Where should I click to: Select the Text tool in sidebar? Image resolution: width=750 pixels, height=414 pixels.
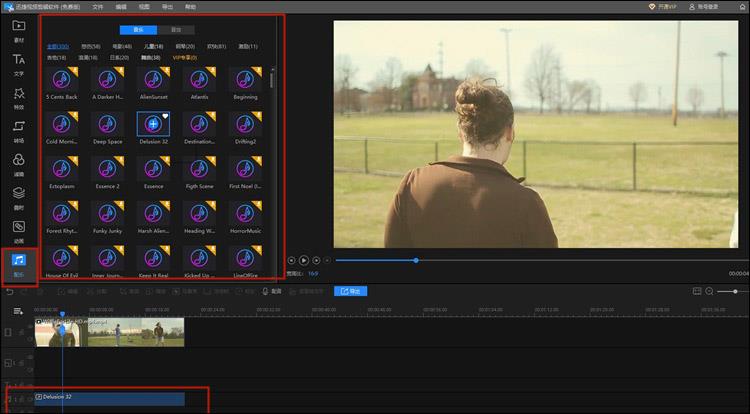pos(19,62)
